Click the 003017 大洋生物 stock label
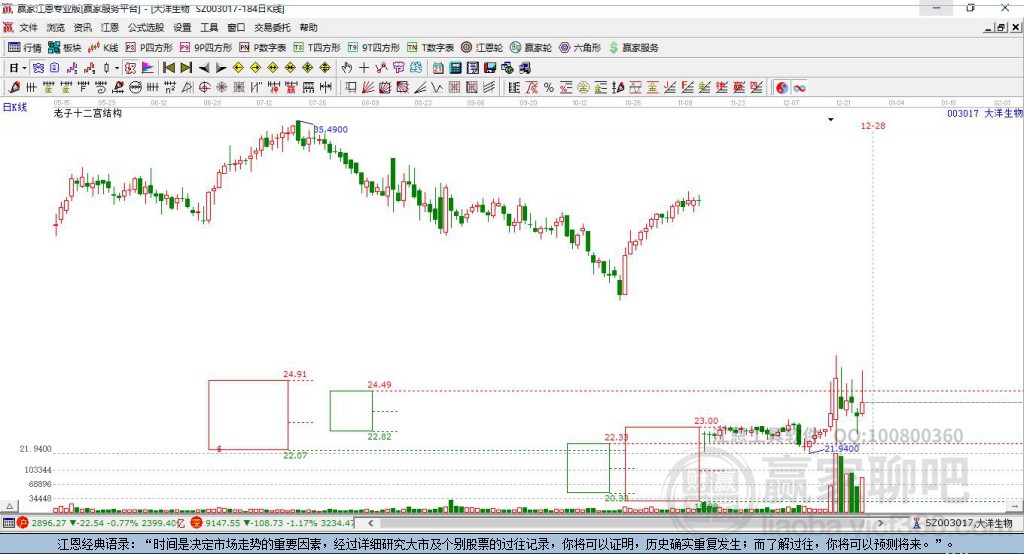Viewport: 1024px width, 554px height. pyautogui.click(x=984, y=114)
